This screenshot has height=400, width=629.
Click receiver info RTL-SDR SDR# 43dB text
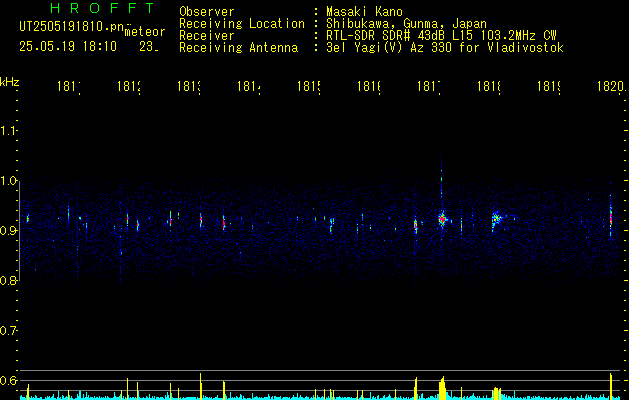(x=441, y=36)
